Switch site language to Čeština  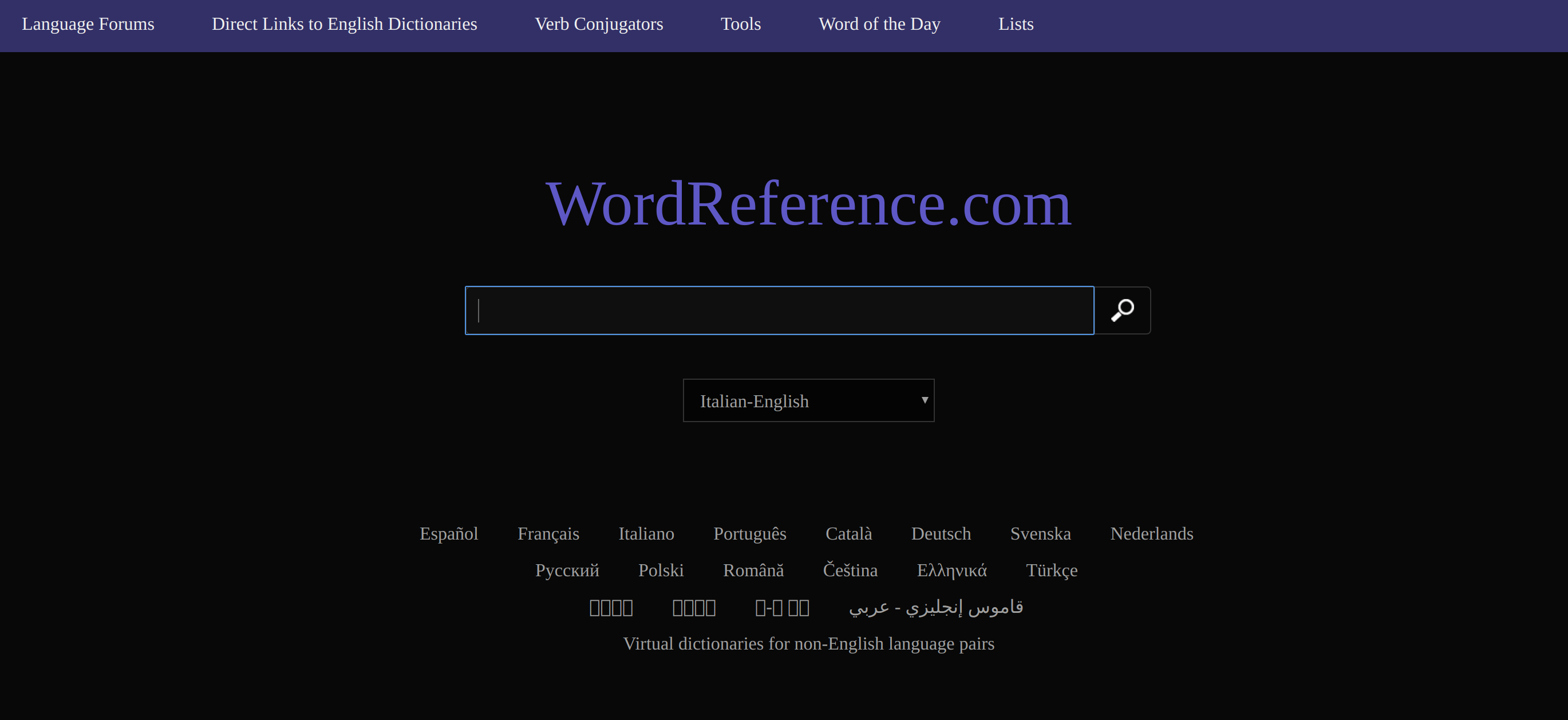tap(850, 570)
